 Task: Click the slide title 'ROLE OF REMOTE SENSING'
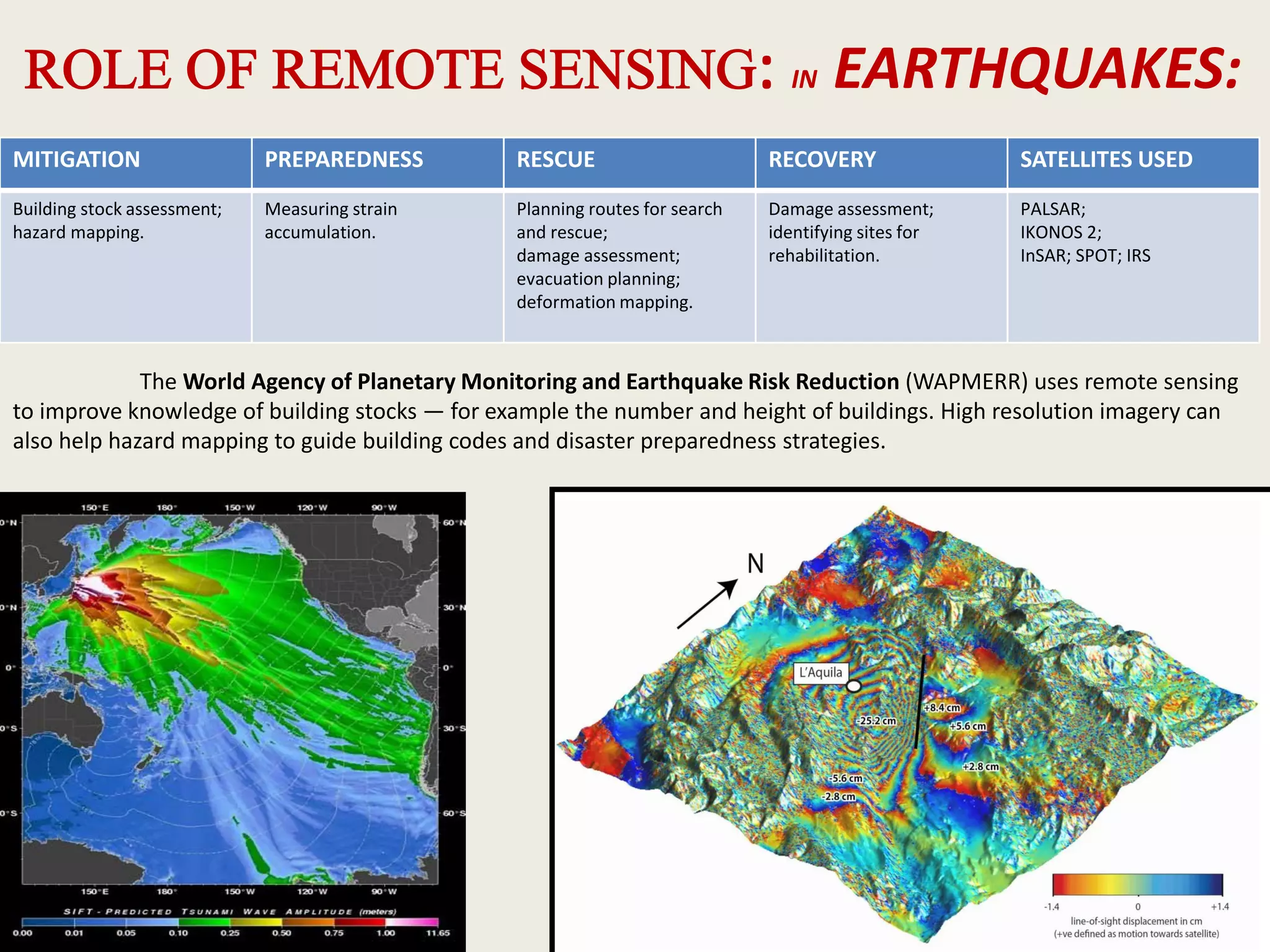point(399,69)
